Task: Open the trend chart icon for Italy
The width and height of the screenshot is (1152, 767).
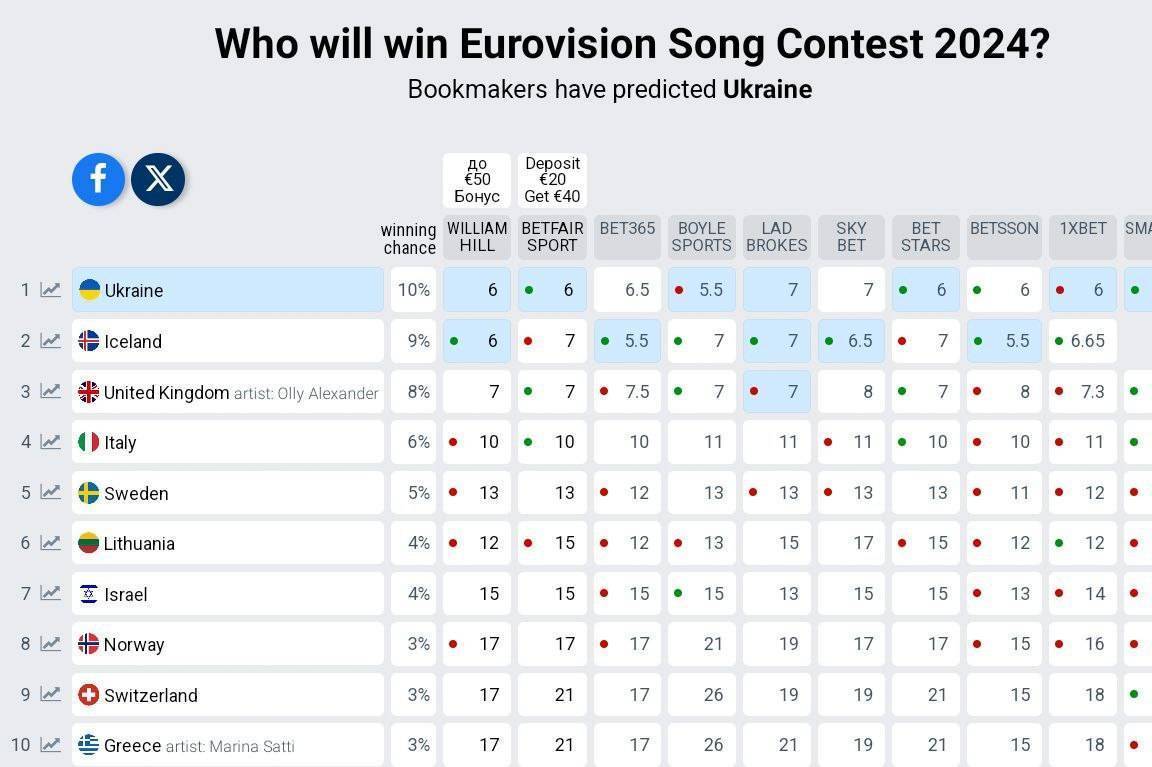Action: [50, 442]
